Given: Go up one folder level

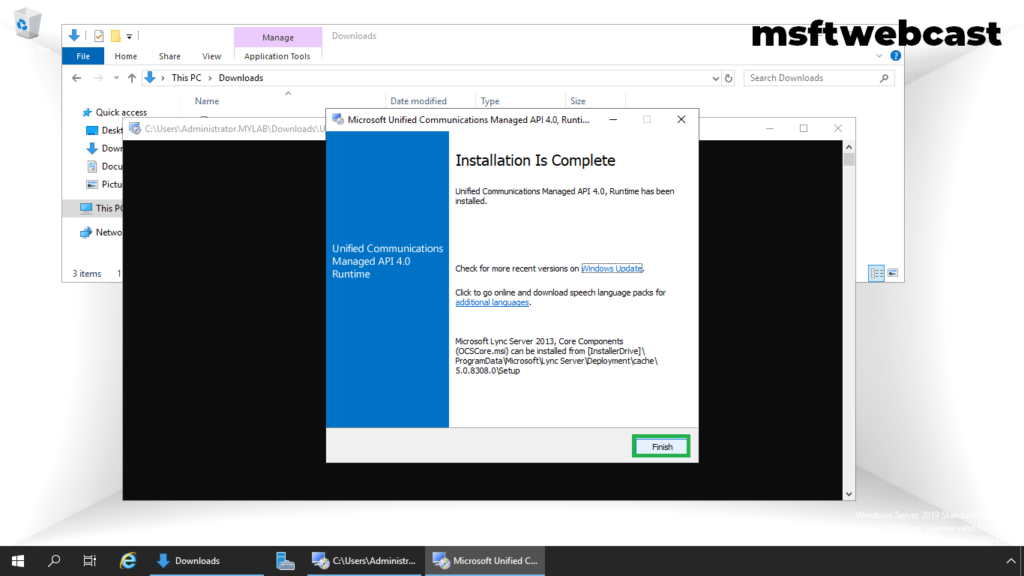Looking at the screenshot, I should 132,78.
